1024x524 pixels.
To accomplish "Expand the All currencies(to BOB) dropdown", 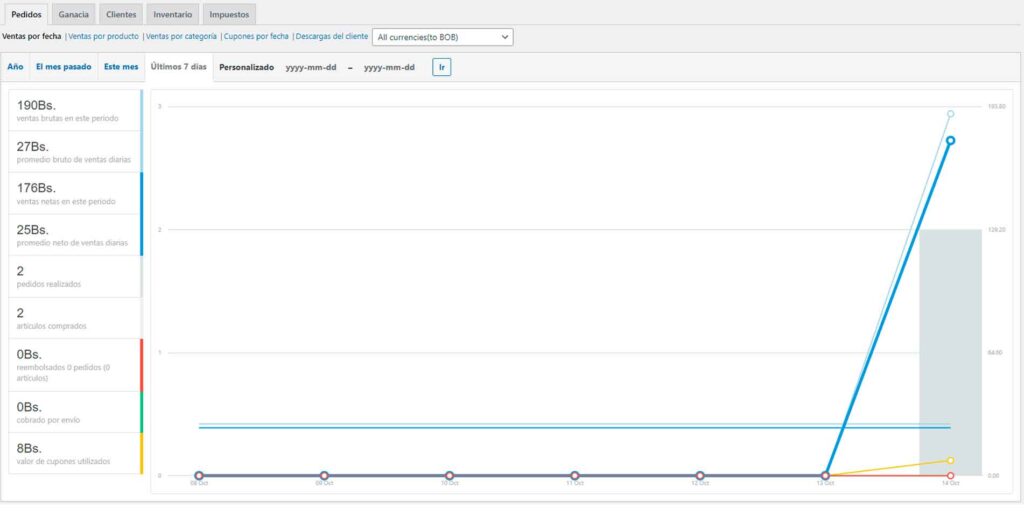I will coord(443,37).
